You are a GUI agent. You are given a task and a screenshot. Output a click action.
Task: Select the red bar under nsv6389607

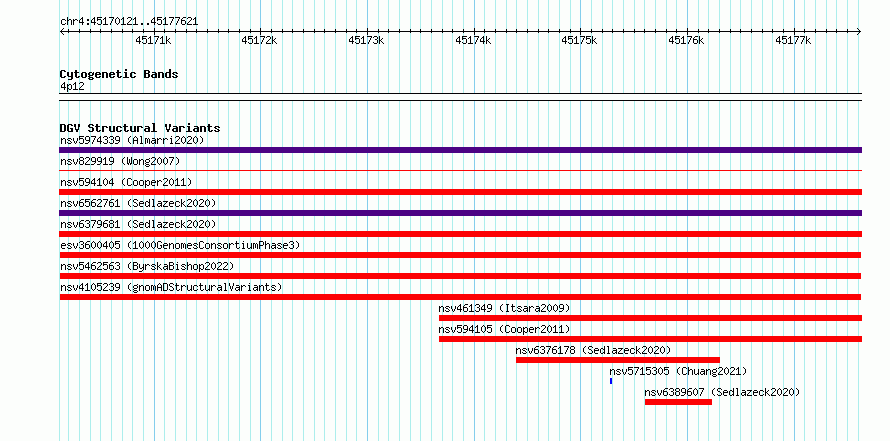coord(678,402)
